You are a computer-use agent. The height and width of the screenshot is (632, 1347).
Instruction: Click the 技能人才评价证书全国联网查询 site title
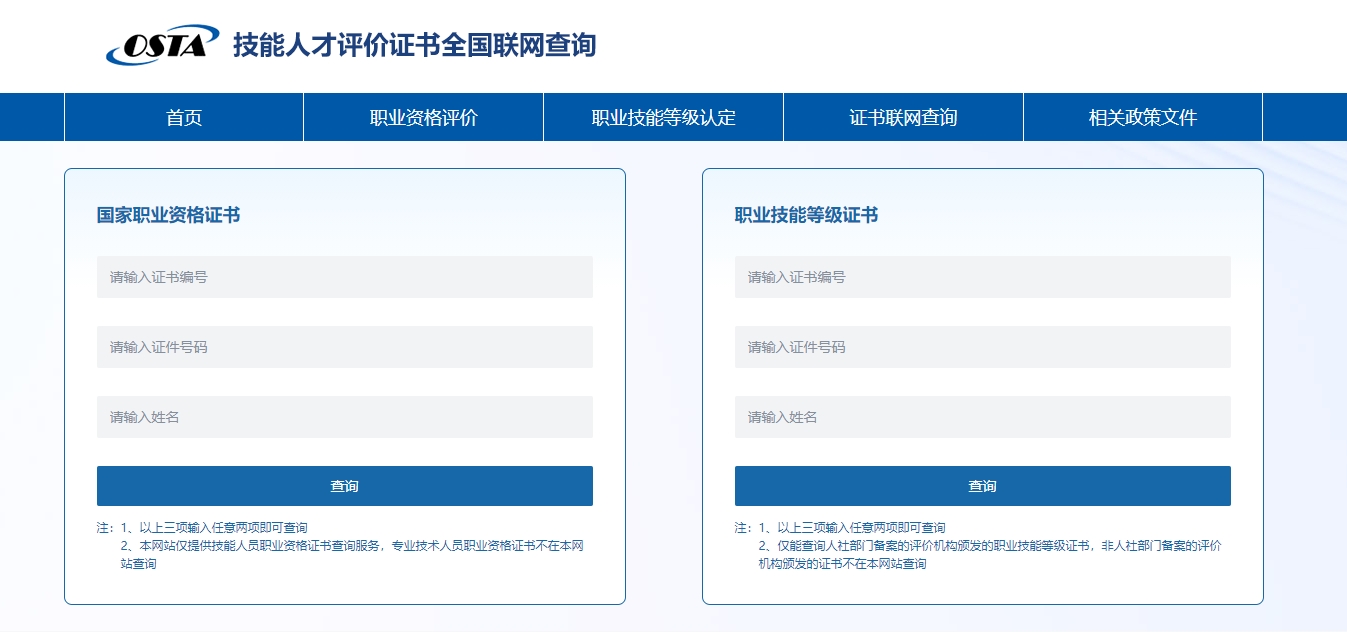click(x=414, y=45)
